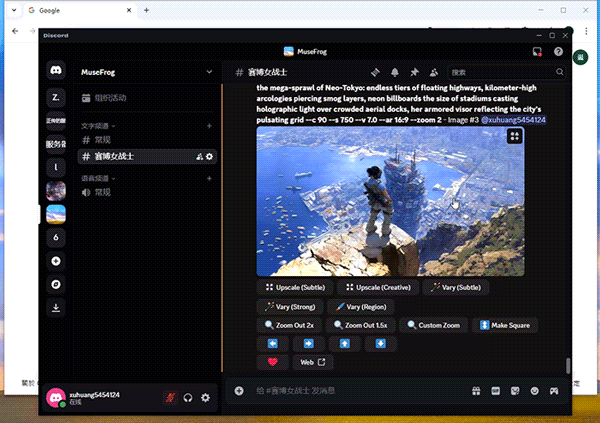
Task: Select the # 常规 text channel
Action: [147, 140]
